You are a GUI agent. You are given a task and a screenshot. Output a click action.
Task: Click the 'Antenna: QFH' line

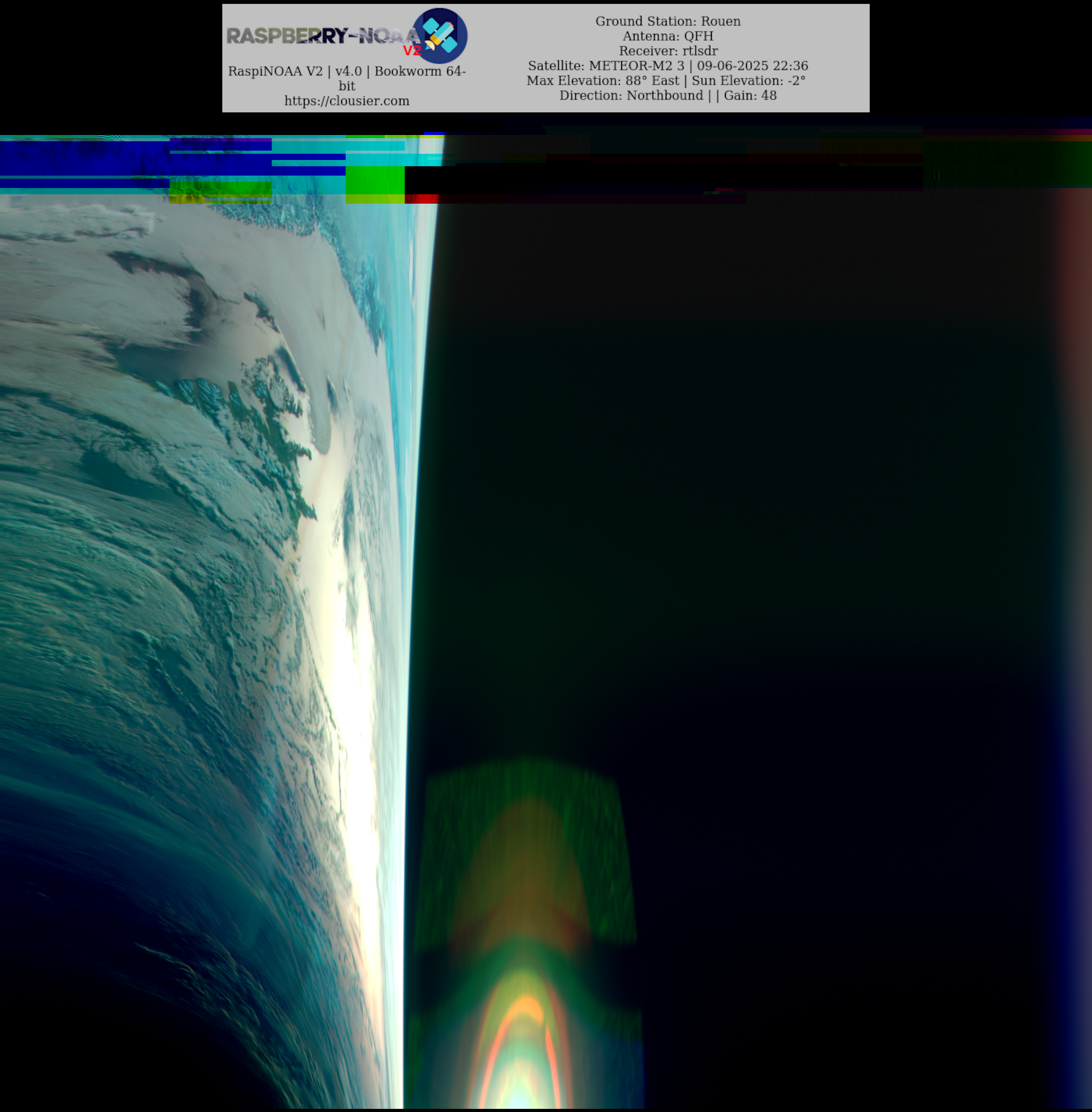(668, 36)
